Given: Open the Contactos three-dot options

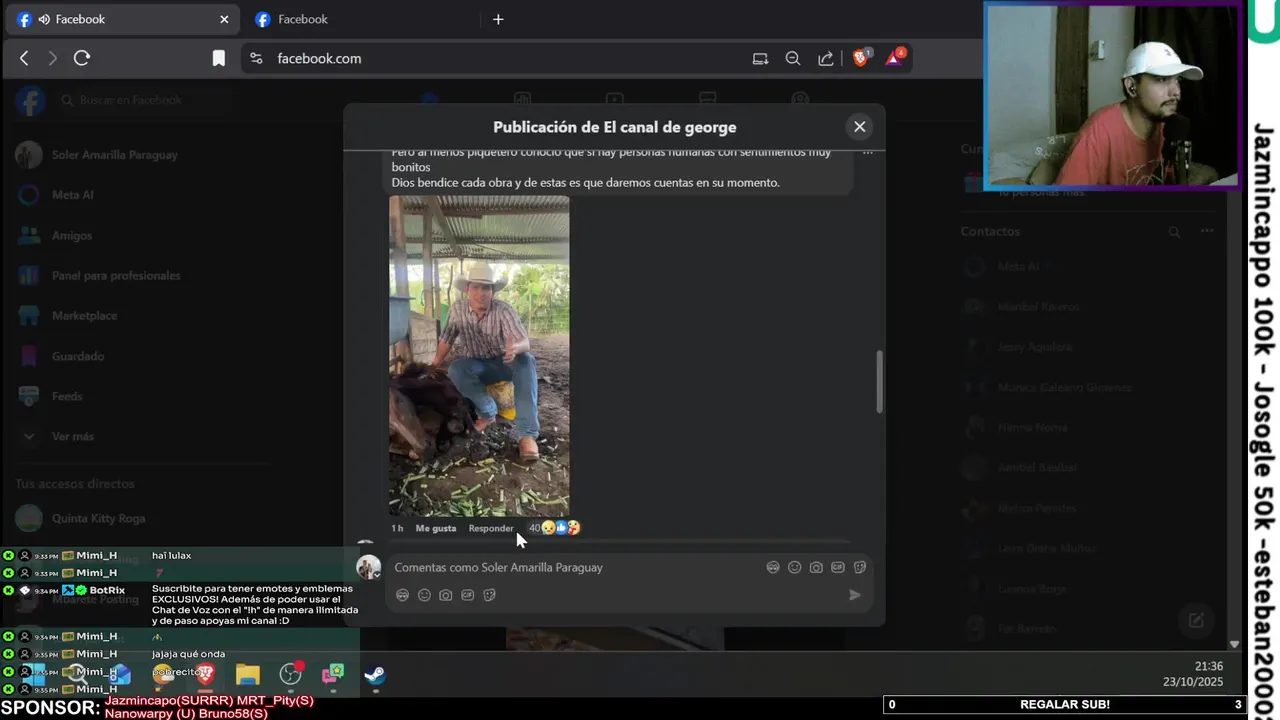Looking at the screenshot, I should (1207, 231).
